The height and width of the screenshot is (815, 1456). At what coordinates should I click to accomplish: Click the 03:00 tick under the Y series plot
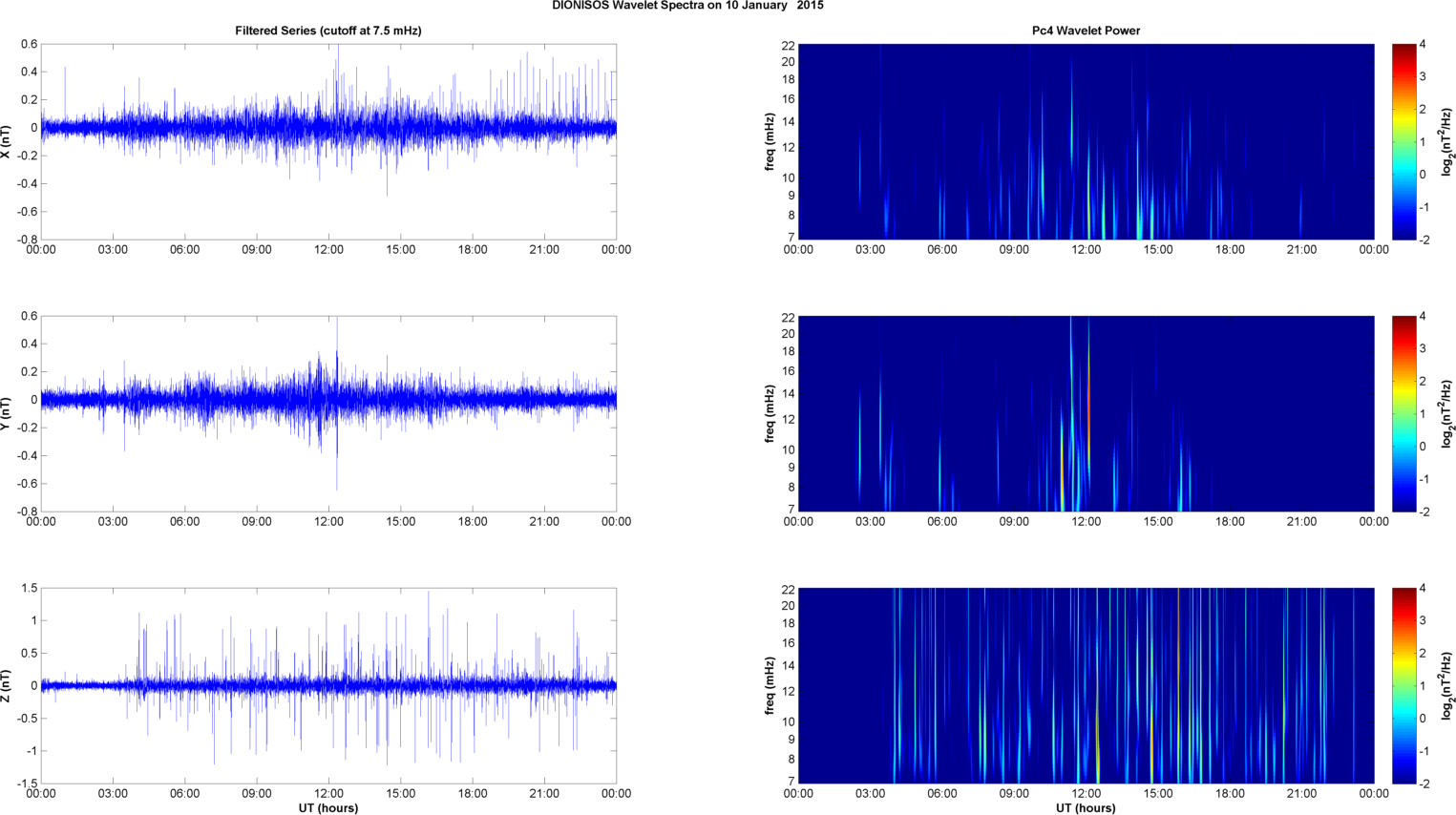tap(113, 522)
